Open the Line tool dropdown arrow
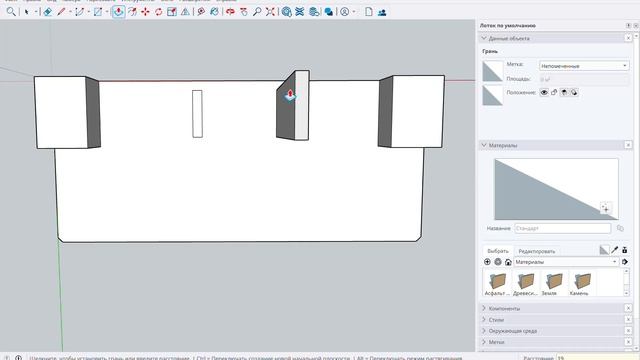640x360 pixels. pos(70,12)
